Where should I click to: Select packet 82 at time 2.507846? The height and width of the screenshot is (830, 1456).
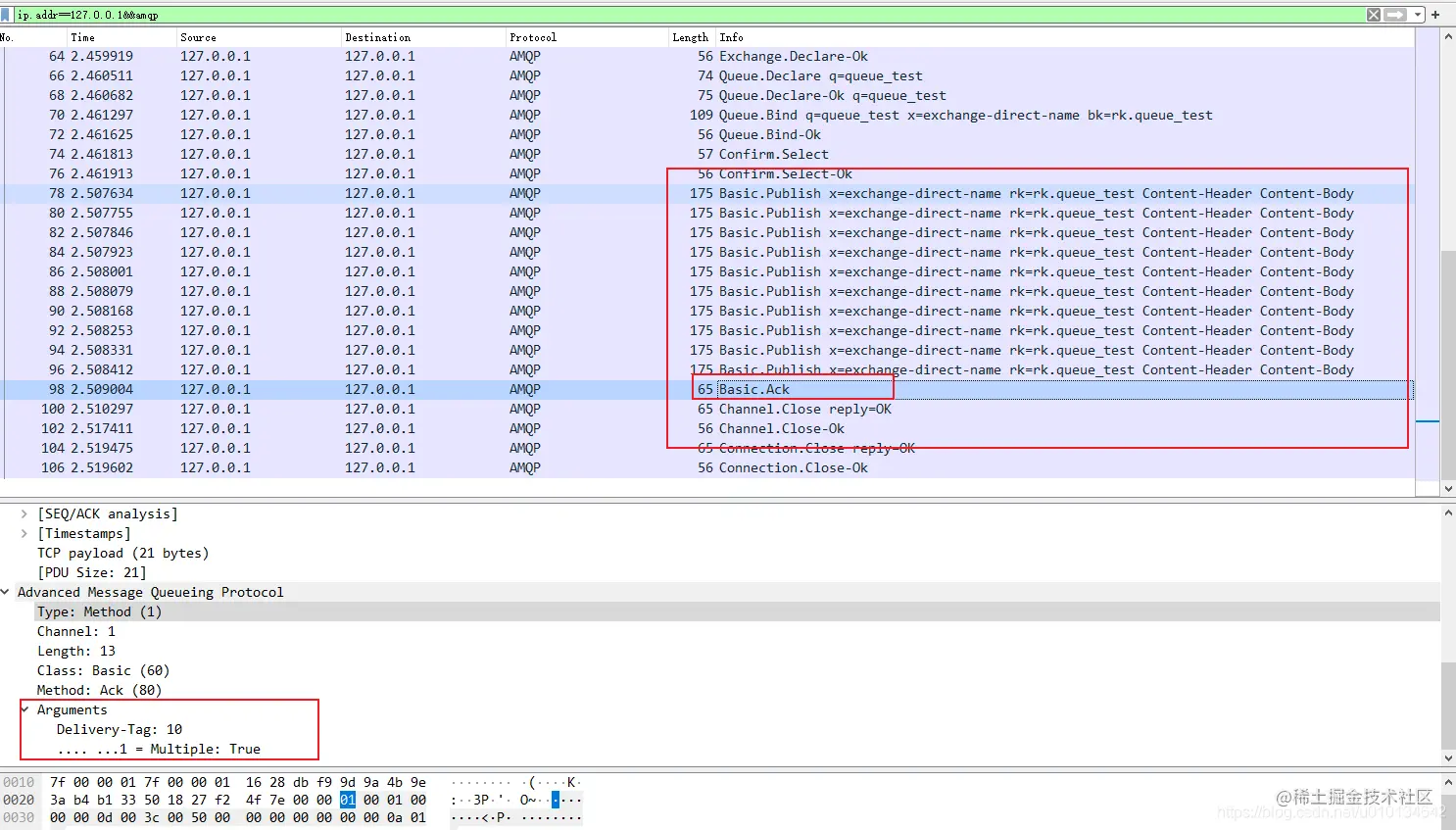pyautogui.click(x=707, y=233)
